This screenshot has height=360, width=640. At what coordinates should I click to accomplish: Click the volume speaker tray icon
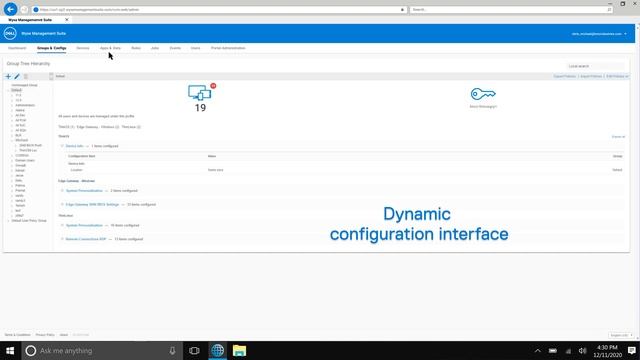(582, 351)
